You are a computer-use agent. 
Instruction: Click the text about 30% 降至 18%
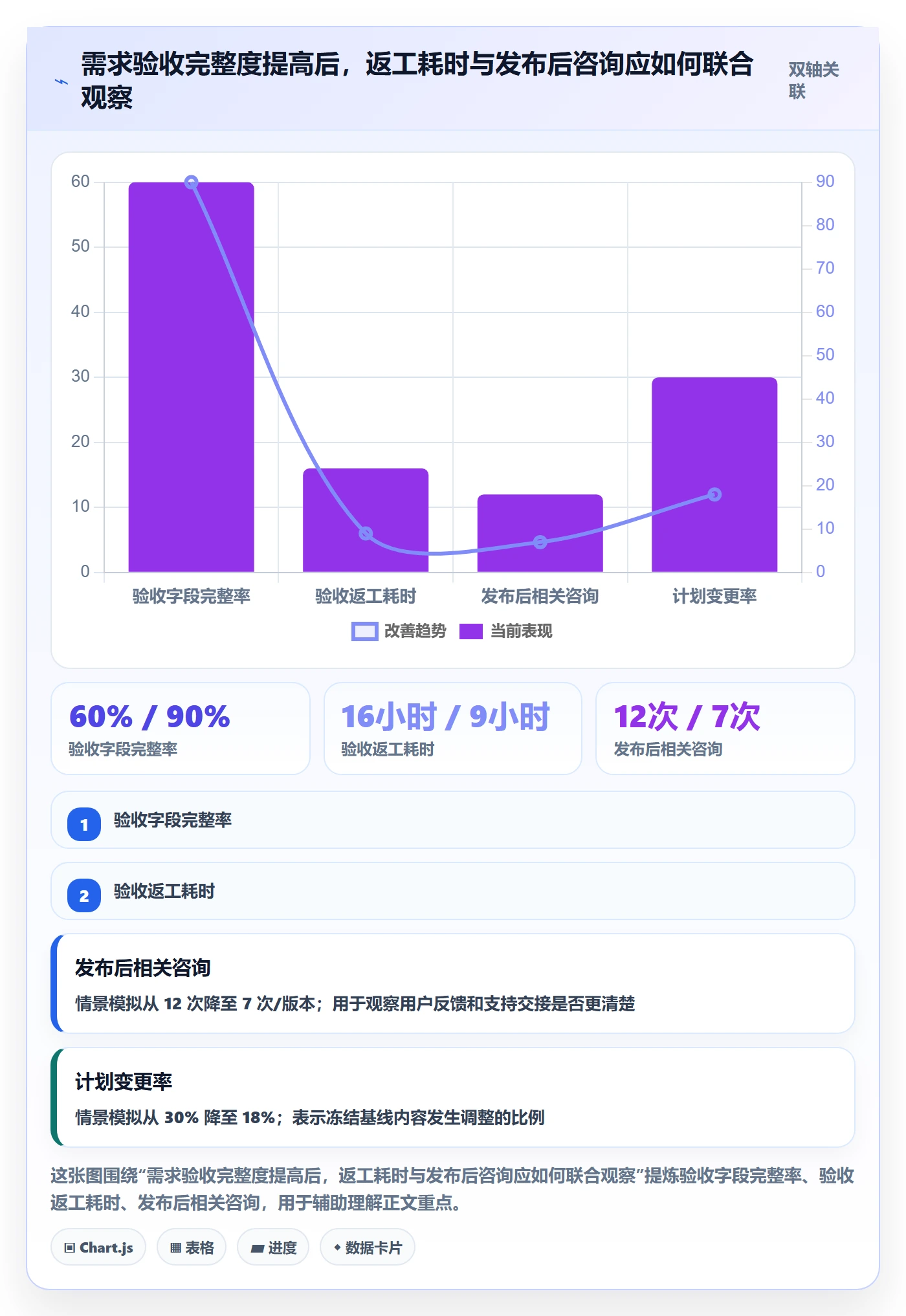309,1117
